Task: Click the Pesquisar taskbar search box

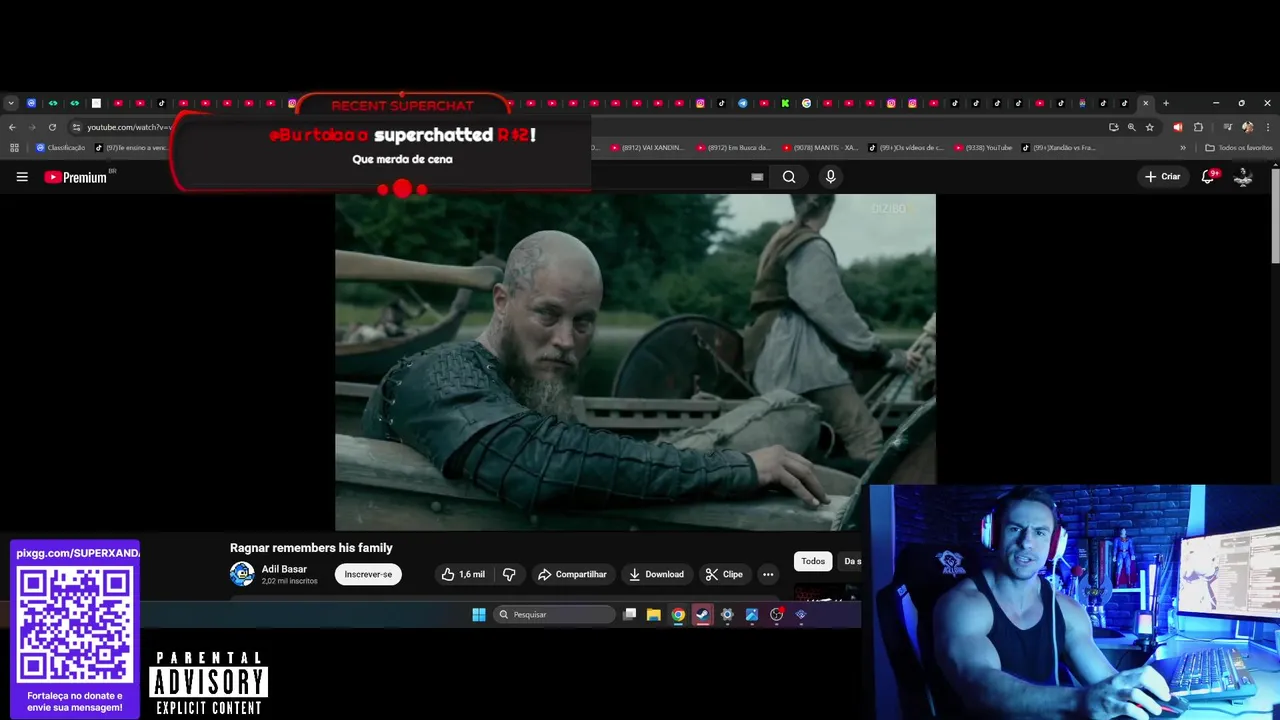Action: coord(555,615)
